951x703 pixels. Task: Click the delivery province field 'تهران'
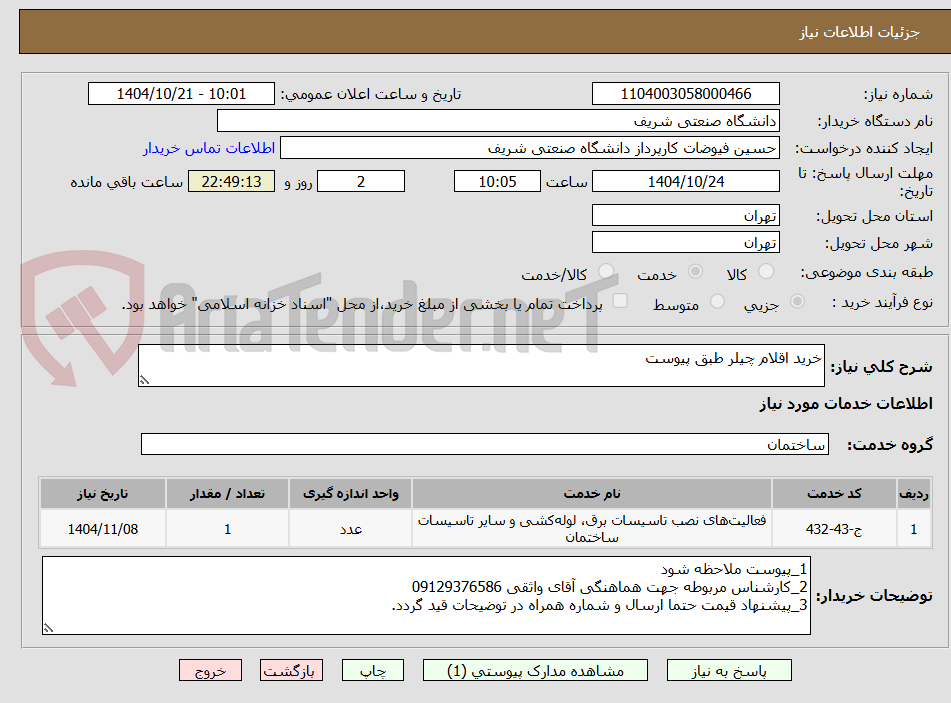coord(685,215)
